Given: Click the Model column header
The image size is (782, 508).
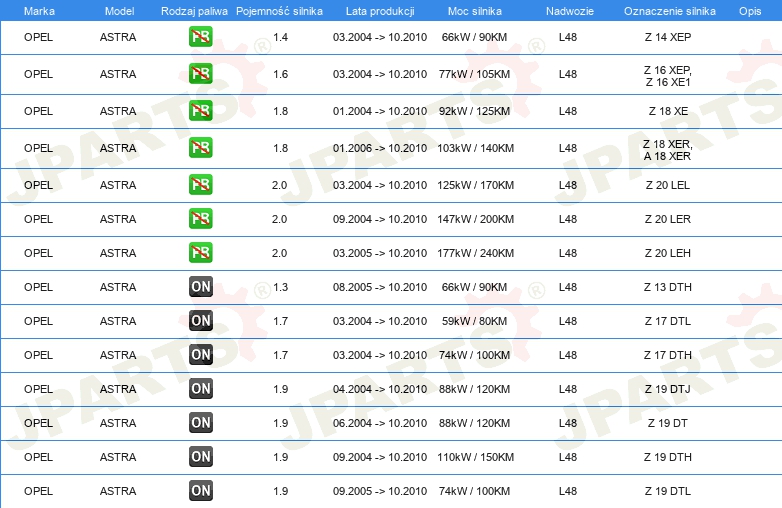Looking at the screenshot, I should pos(119,11).
